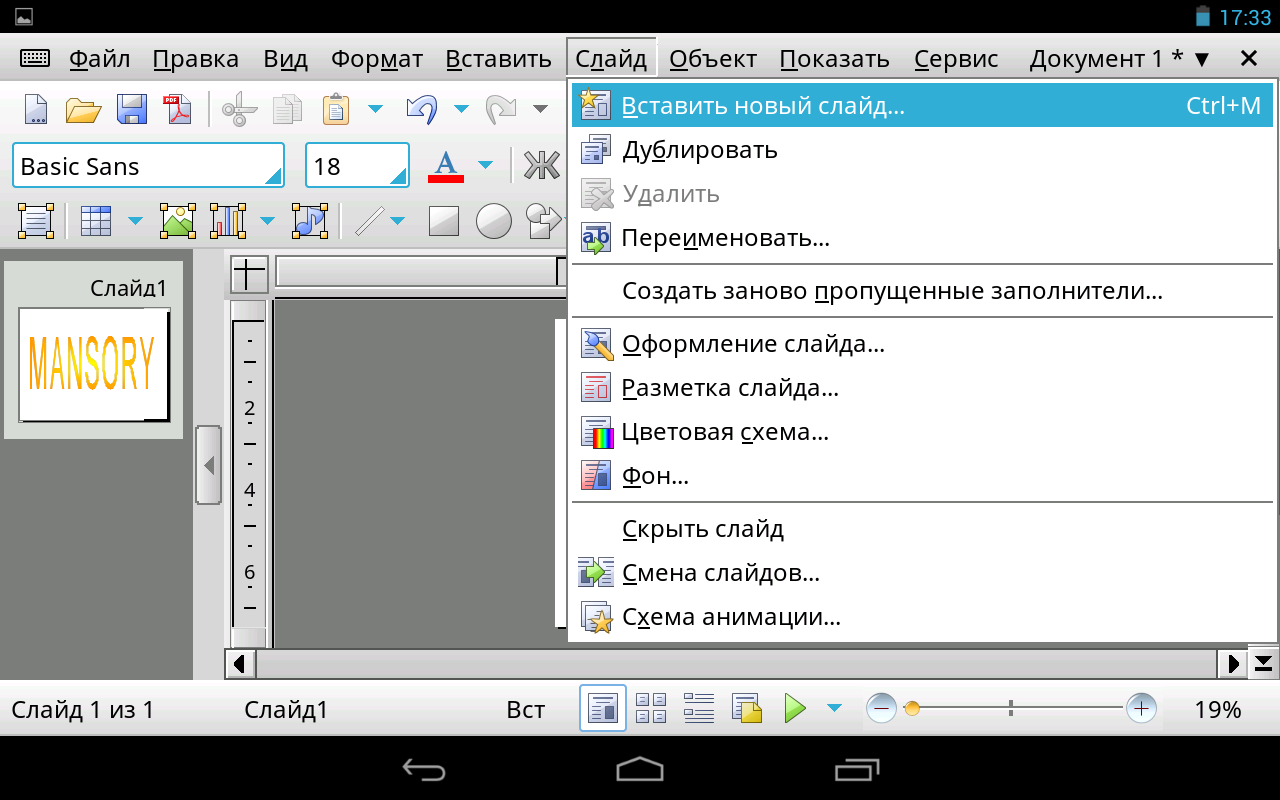Choose Скрыть слайд entry
Viewport: 1280px width, 800px height.
(x=921, y=529)
